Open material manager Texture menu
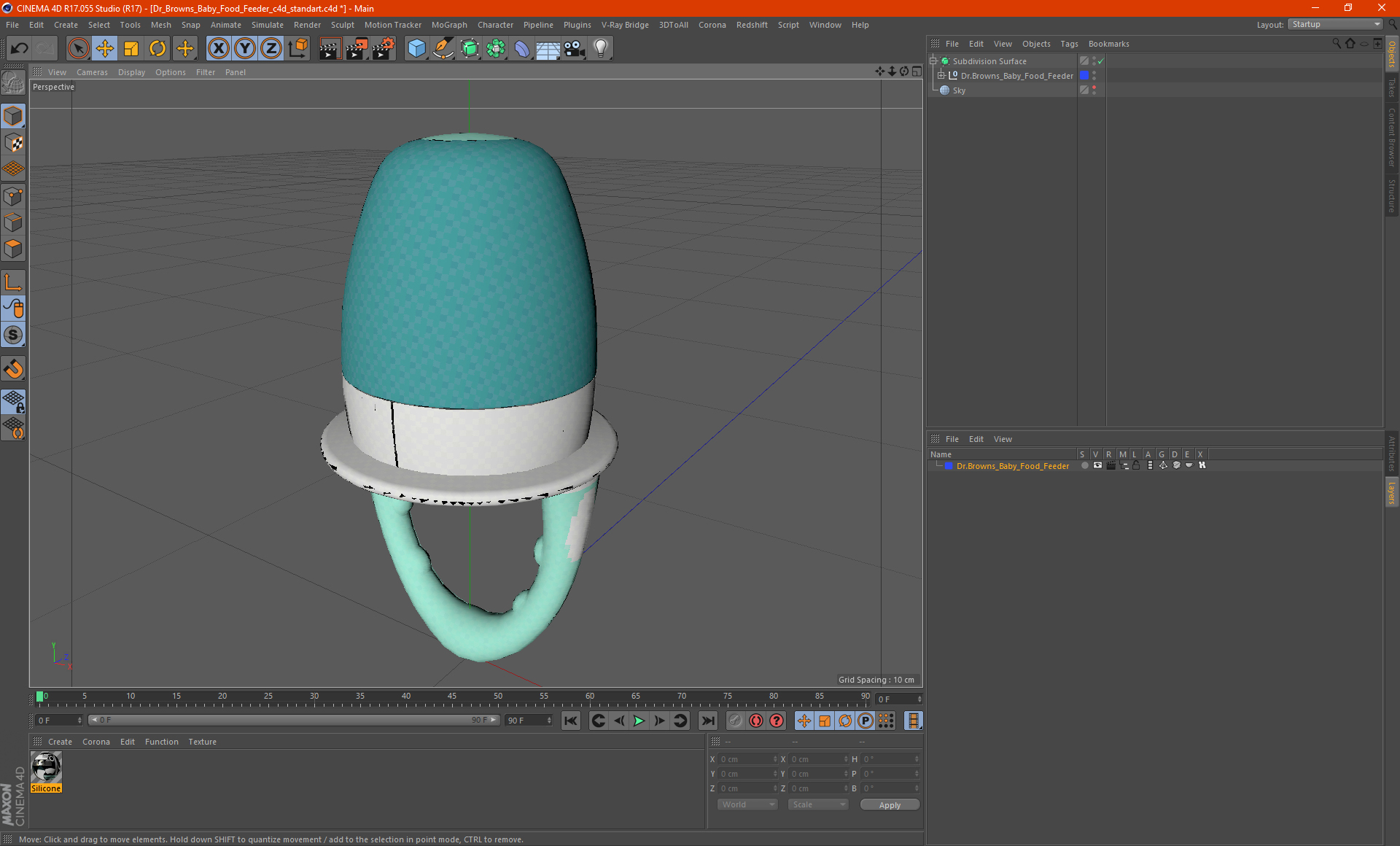Screen dimensions: 1400x846 pos(202,742)
